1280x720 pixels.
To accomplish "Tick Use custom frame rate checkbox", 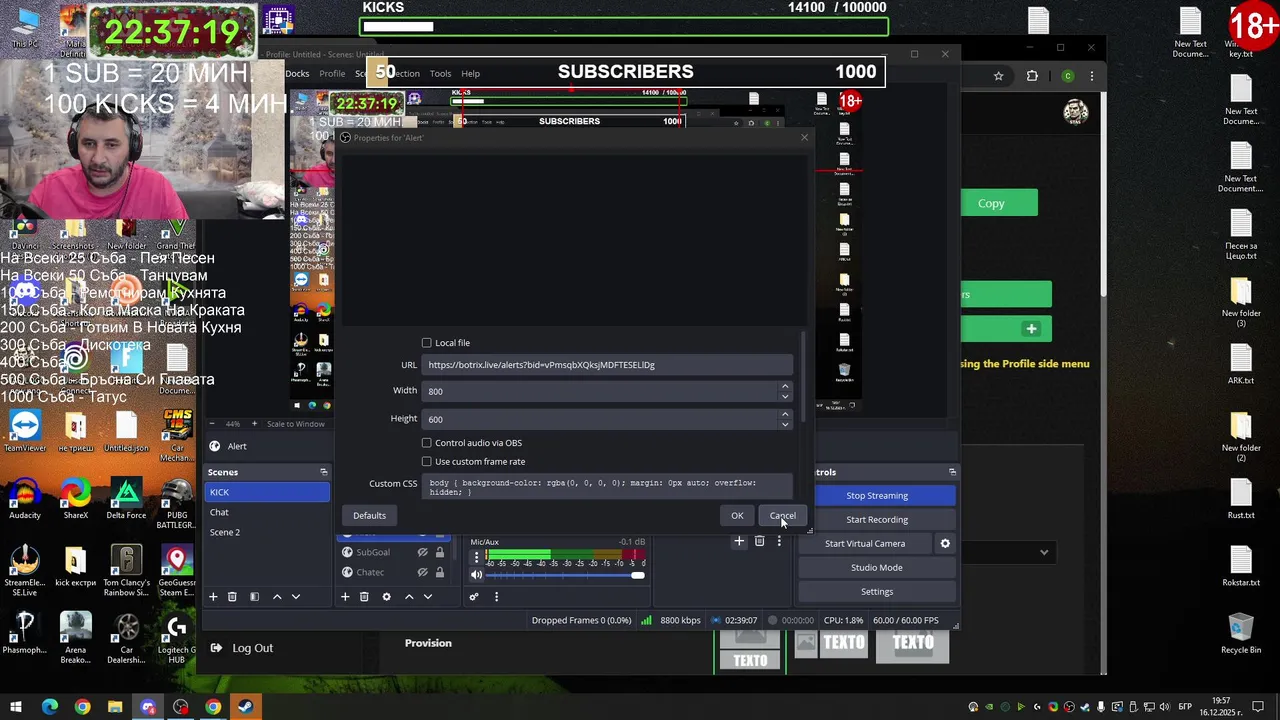I will (x=427, y=462).
